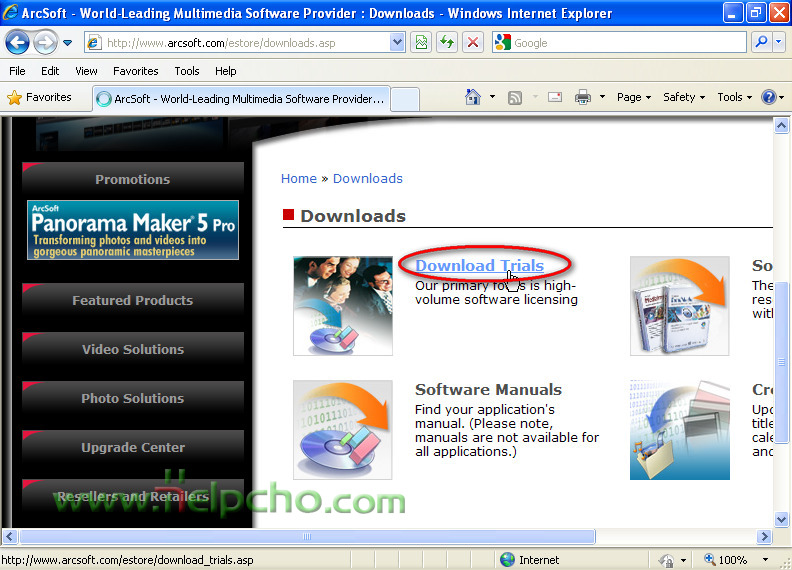Screen dimensions: 792x570
Task: Click the Software Manuals disc thumbnail
Action: (x=343, y=430)
